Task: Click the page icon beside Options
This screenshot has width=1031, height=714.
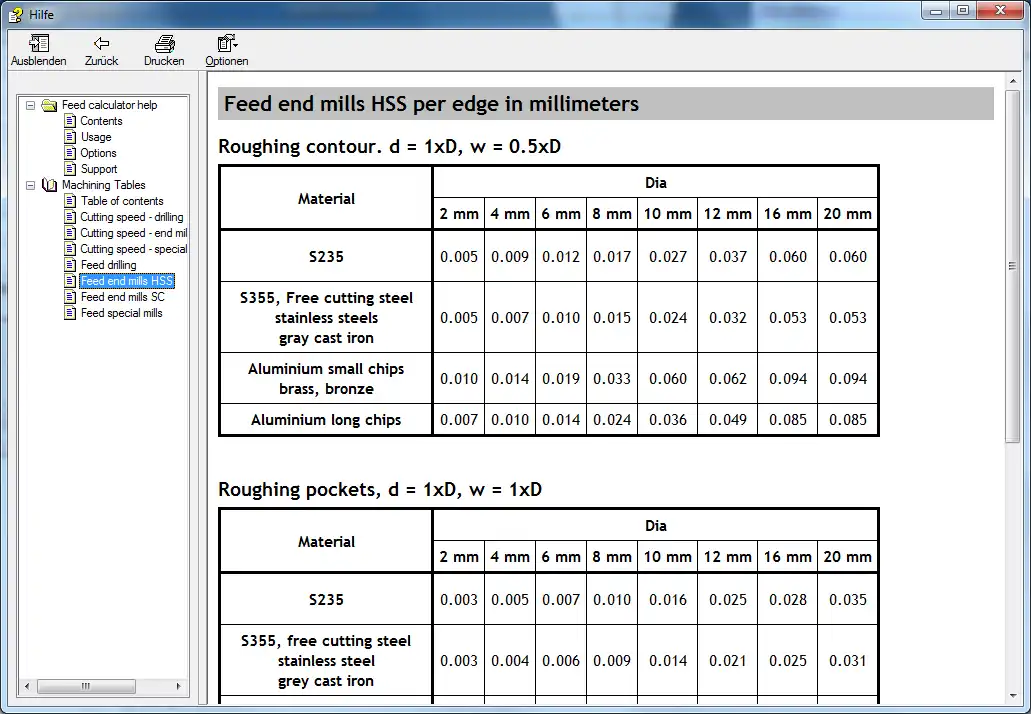Action: point(70,153)
